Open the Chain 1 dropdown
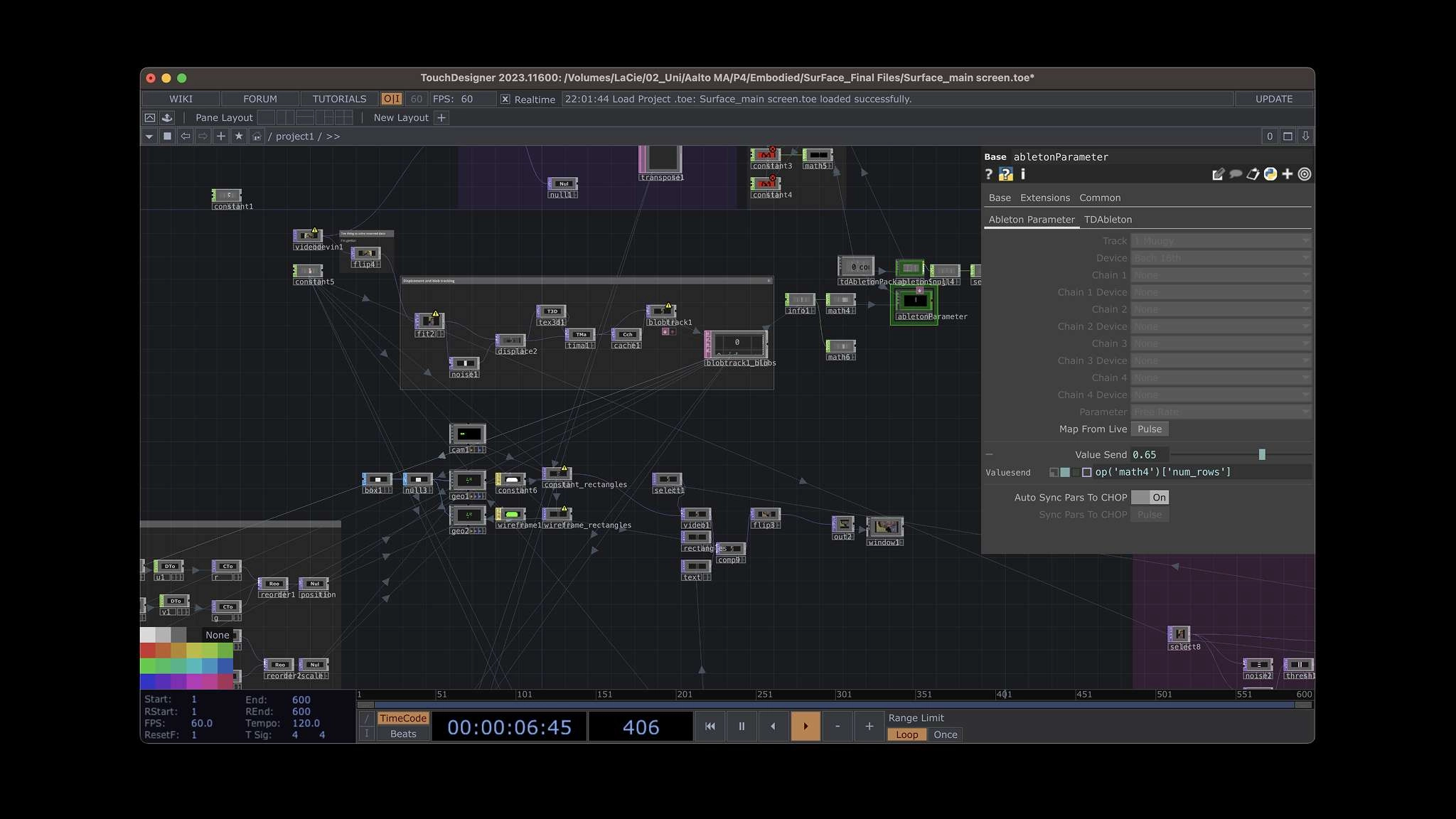The image size is (1456, 819). pyautogui.click(x=1221, y=275)
